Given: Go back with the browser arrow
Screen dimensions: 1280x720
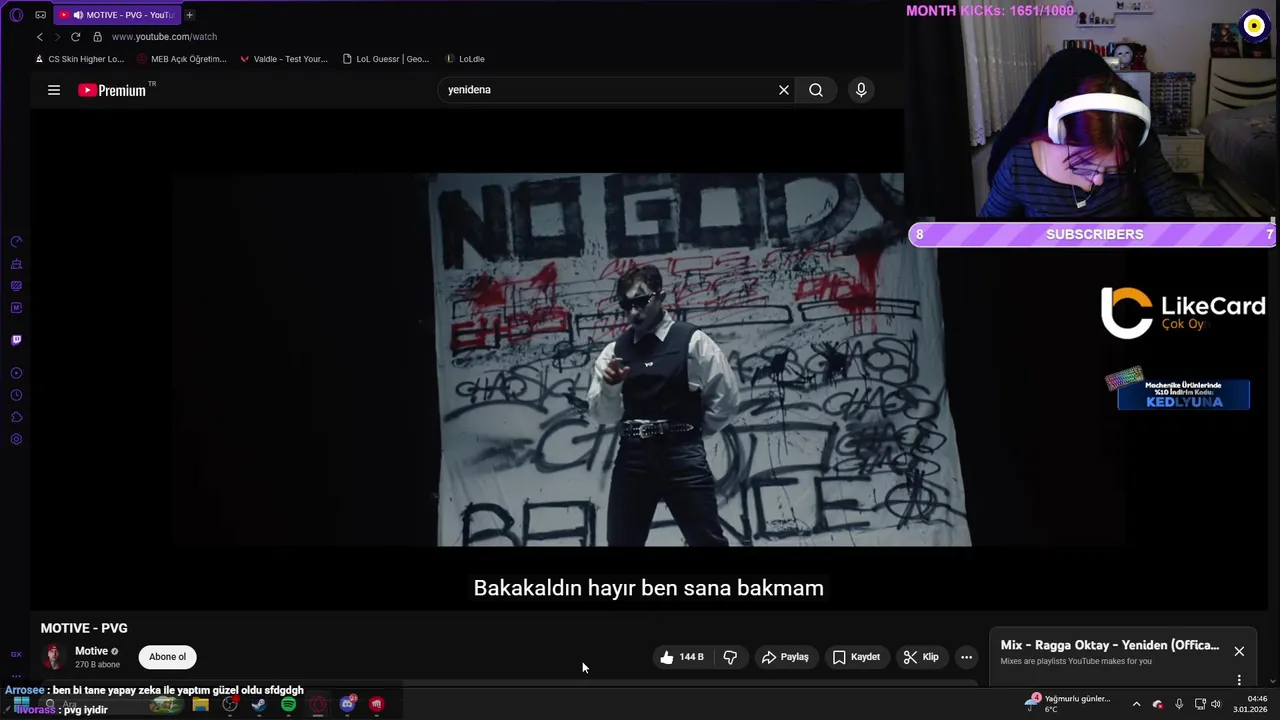Looking at the screenshot, I should 40,37.
